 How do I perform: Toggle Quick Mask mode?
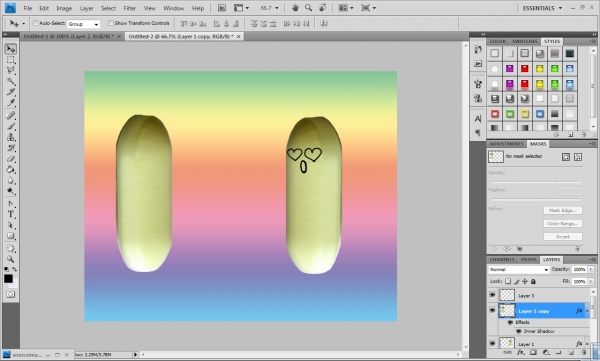(11, 294)
